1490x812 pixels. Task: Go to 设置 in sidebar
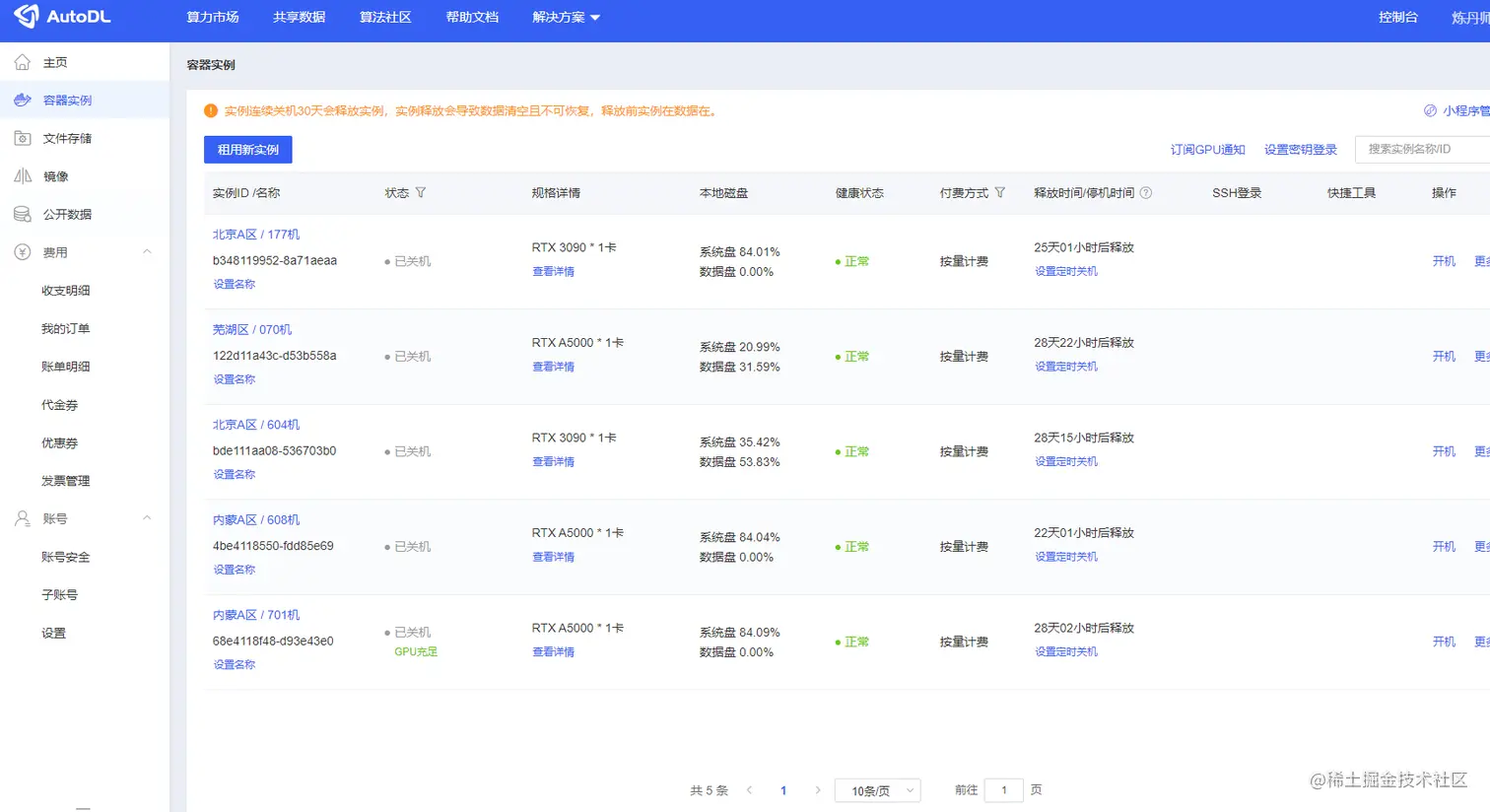coord(54,633)
